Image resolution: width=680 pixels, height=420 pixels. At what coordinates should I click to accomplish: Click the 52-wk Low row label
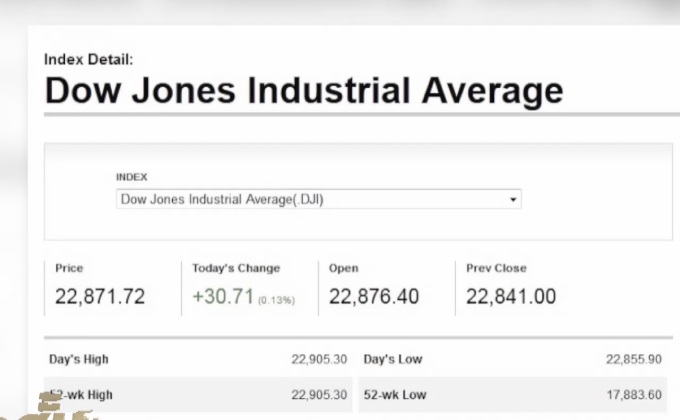click(x=394, y=395)
